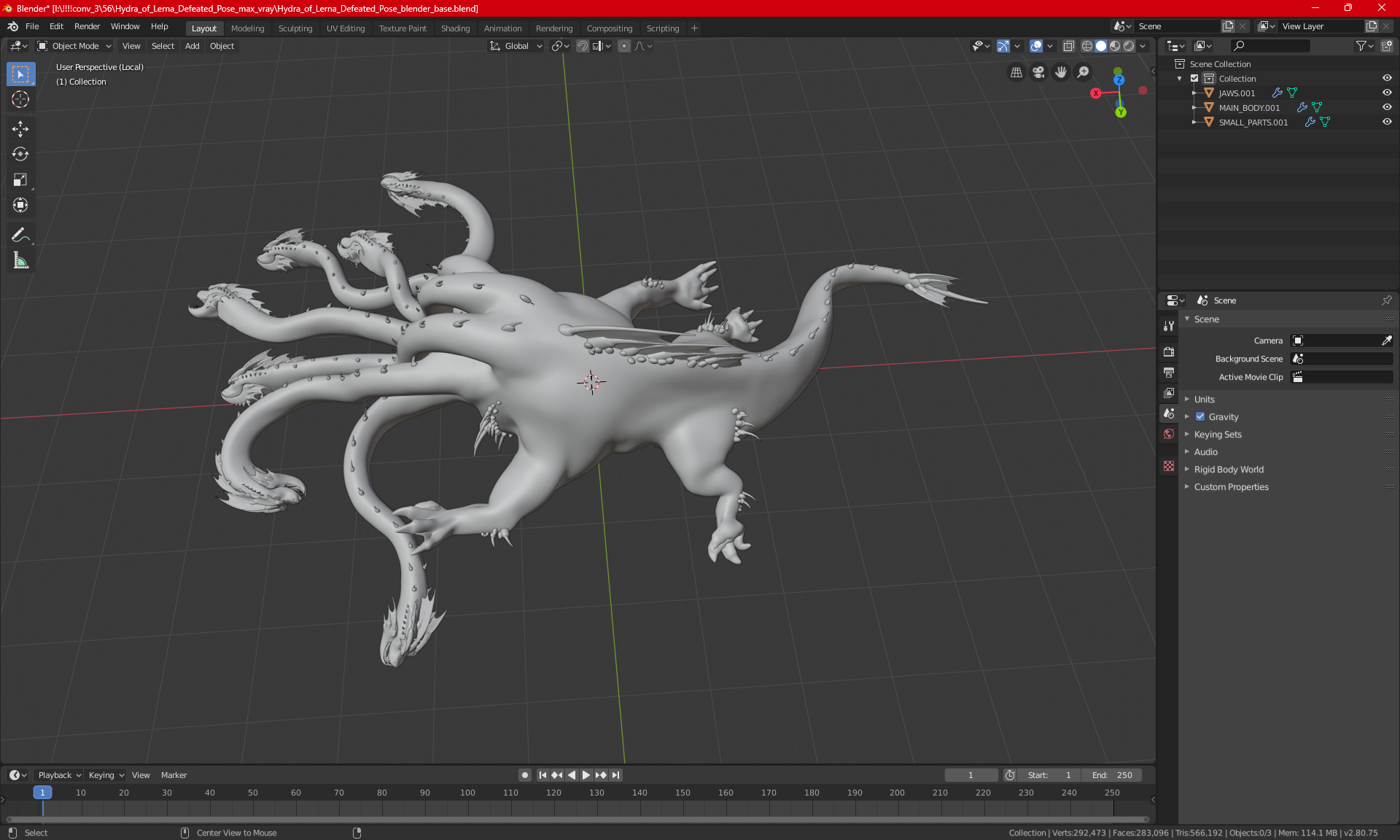This screenshot has width=1400, height=840.
Task: Open the Playback dropdown in timeline
Action: [x=59, y=775]
